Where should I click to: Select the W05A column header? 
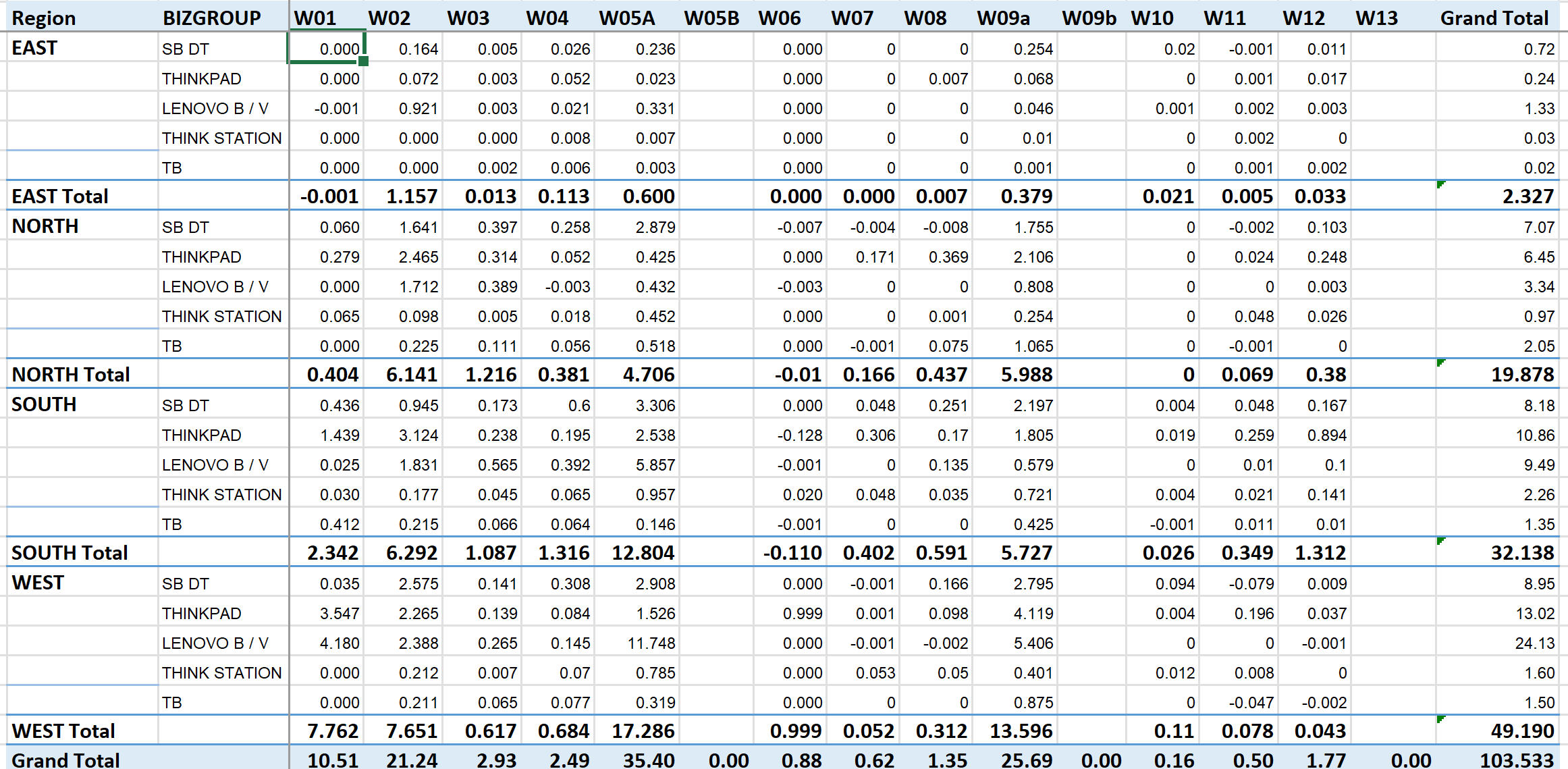(626, 18)
